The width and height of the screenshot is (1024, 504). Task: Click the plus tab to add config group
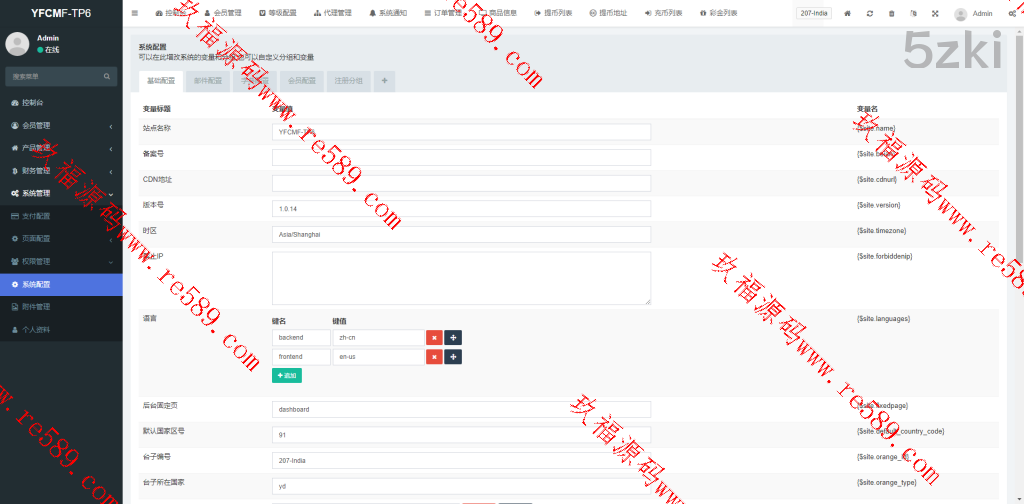point(385,81)
